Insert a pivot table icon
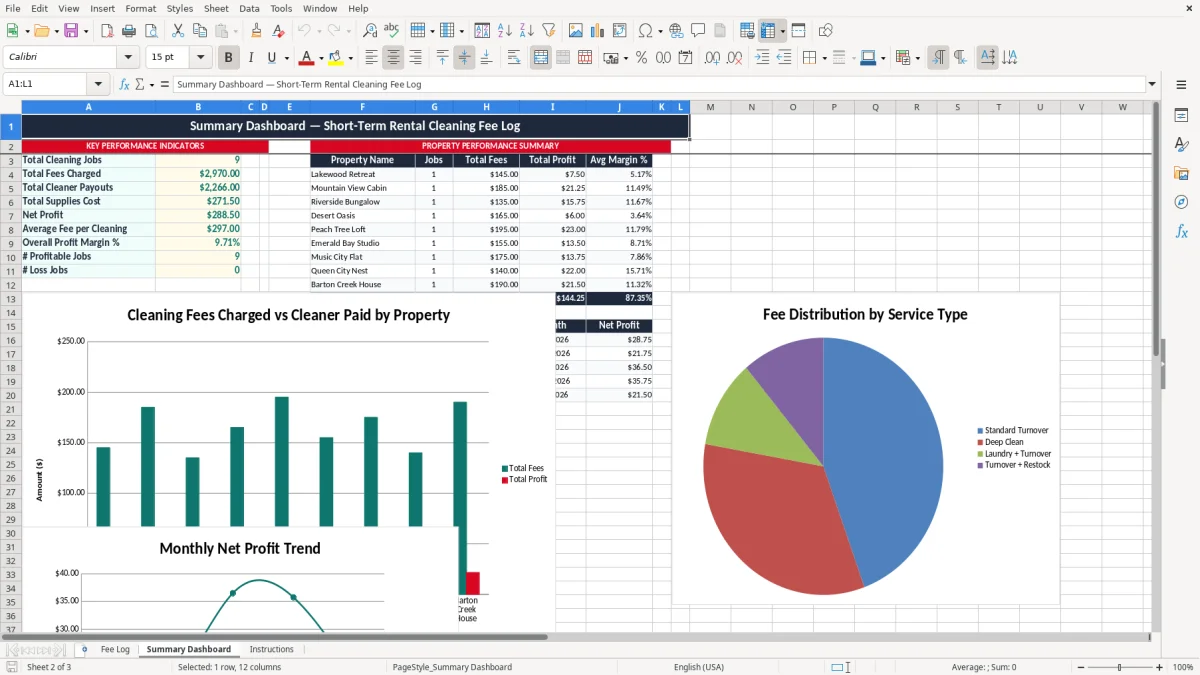The height and width of the screenshot is (675, 1200). pos(620,31)
